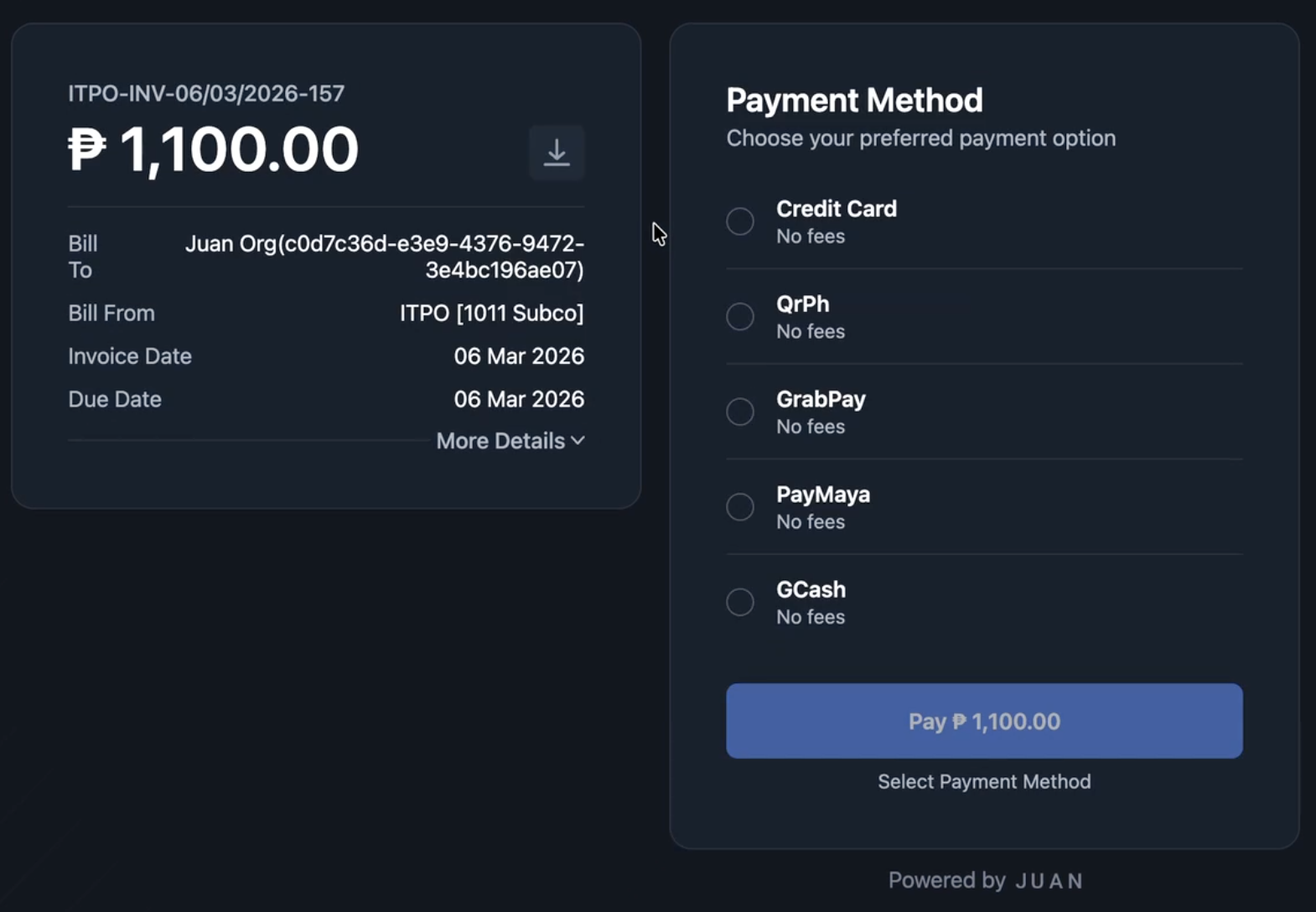Click the Select Payment Method hint text

click(x=984, y=781)
